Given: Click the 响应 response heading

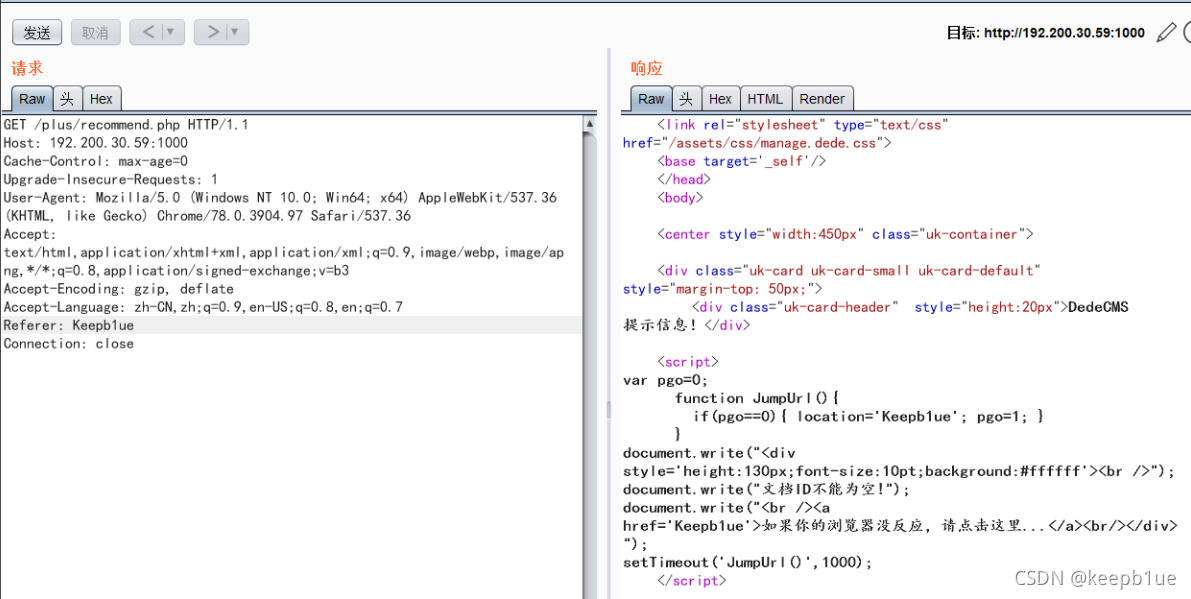Looking at the screenshot, I should click(647, 68).
